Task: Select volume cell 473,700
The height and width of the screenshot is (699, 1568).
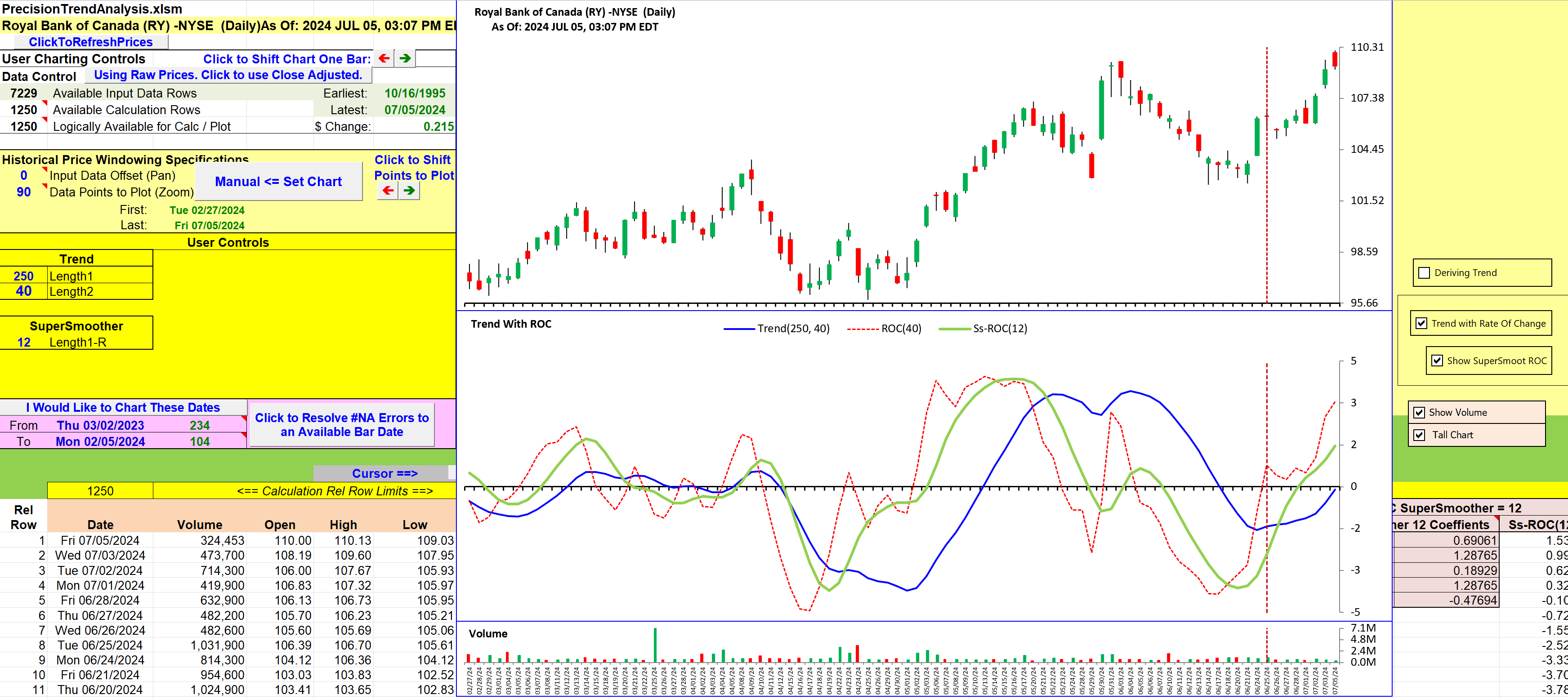Action: [x=200, y=555]
